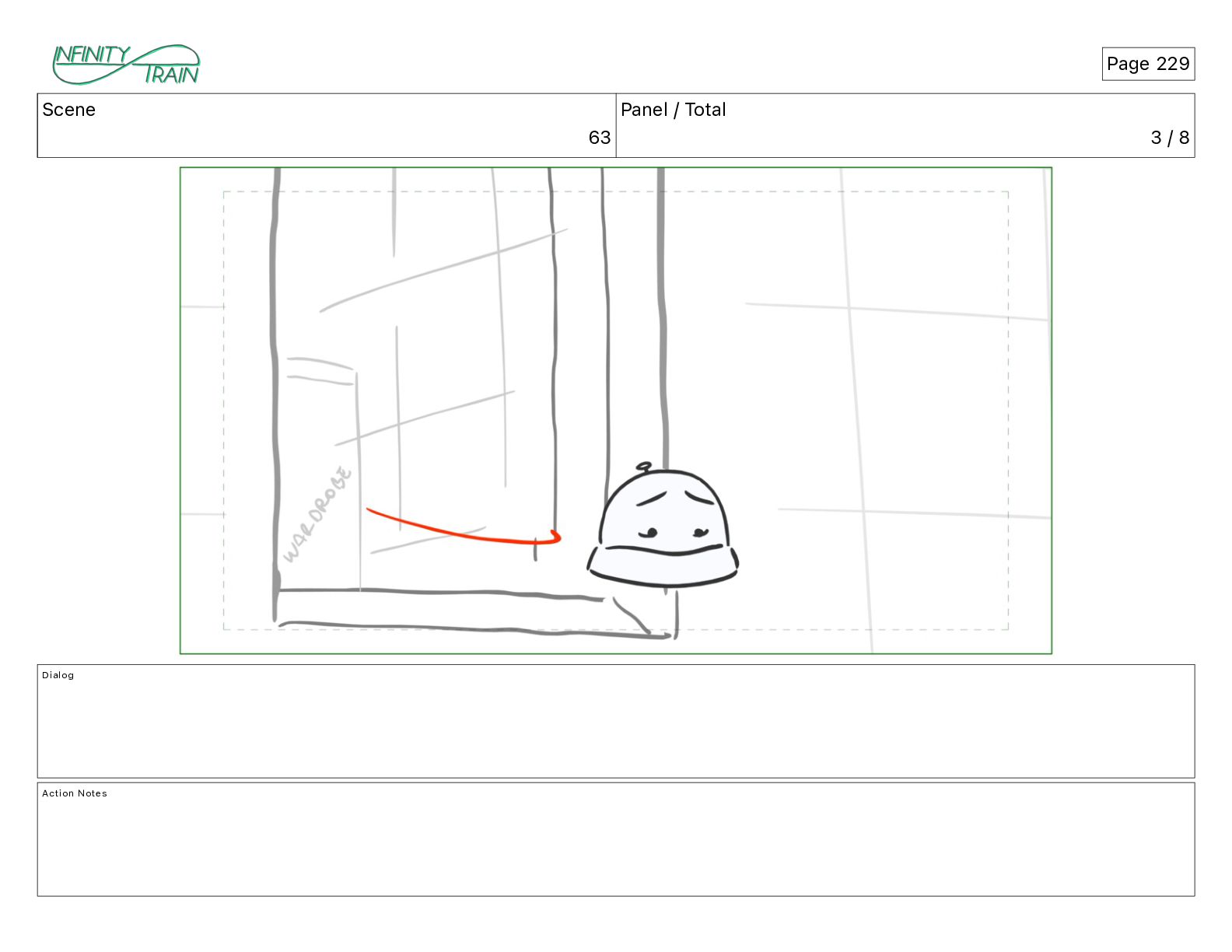Click the sad bell character
The image size is (1232, 952).
[x=663, y=525]
